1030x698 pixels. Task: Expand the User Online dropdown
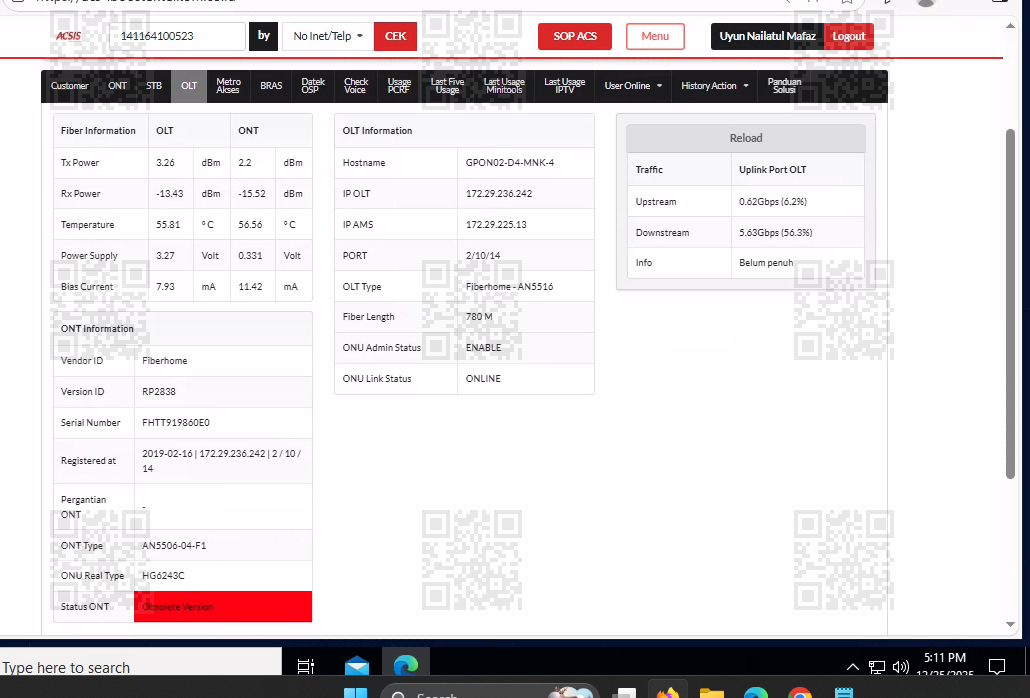pyautogui.click(x=633, y=86)
